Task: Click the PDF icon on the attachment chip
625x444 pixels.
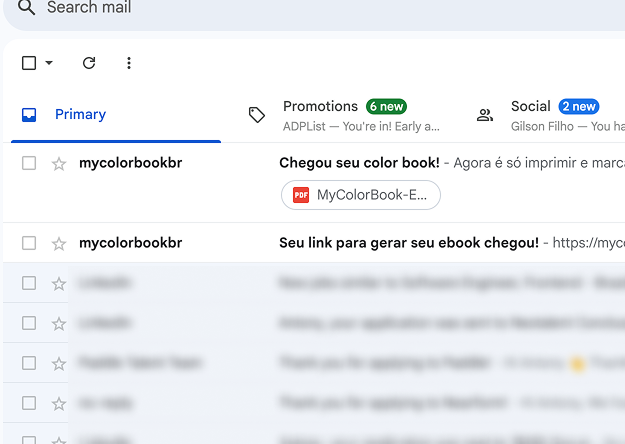Action: pyautogui.click(x=301, y=195)
